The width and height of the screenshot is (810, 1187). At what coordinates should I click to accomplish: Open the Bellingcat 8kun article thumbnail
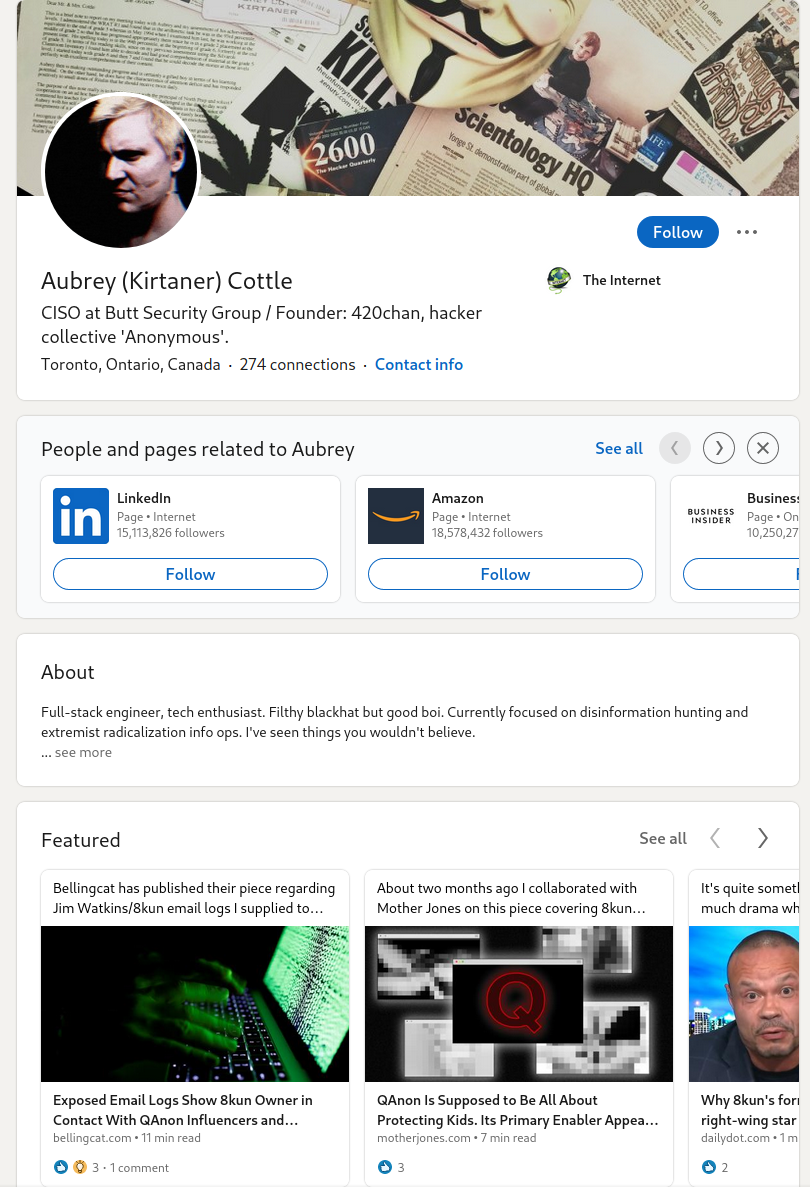(x=195, y=1004)
